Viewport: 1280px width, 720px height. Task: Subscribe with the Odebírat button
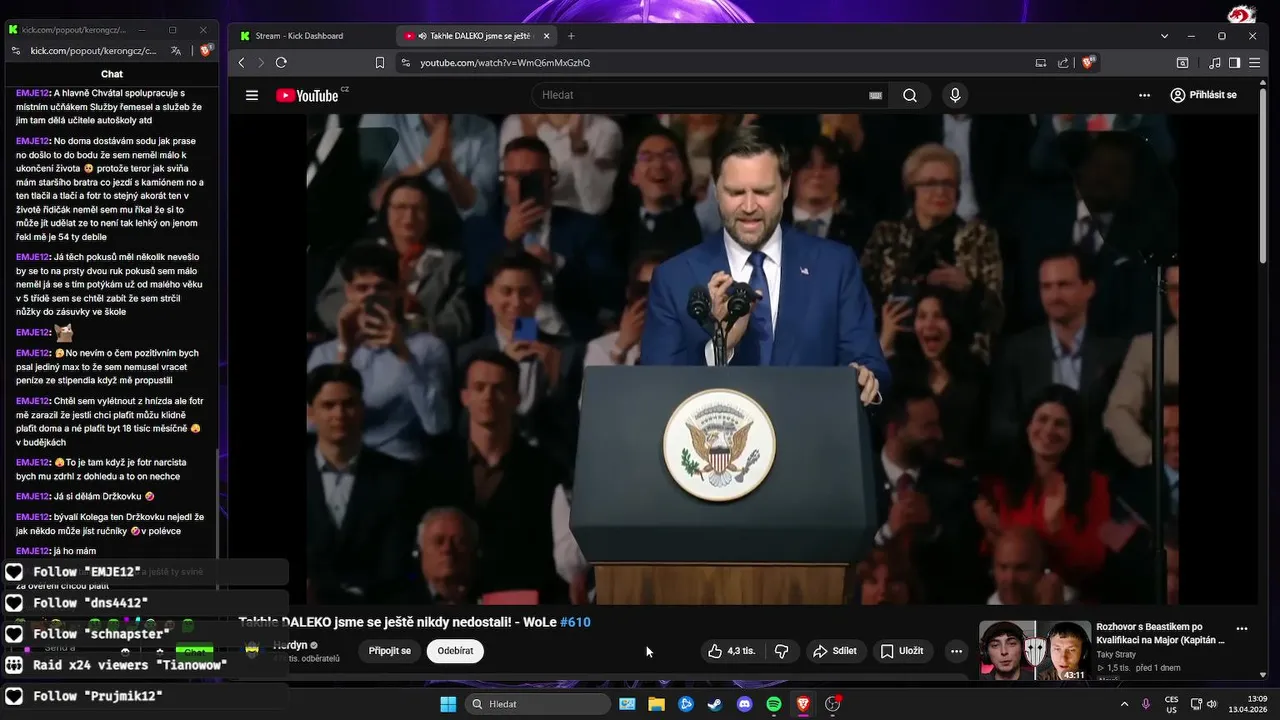(x=455, y=651)
